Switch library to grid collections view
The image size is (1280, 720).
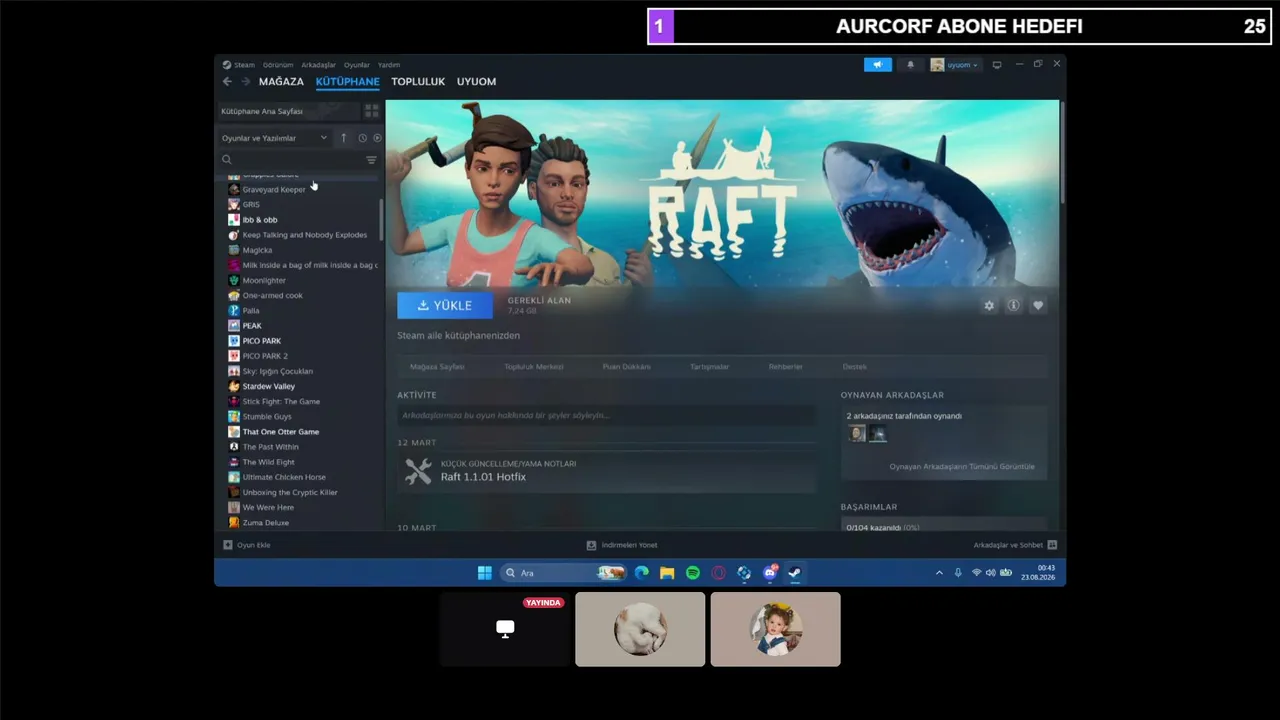[x=371, y=111]
